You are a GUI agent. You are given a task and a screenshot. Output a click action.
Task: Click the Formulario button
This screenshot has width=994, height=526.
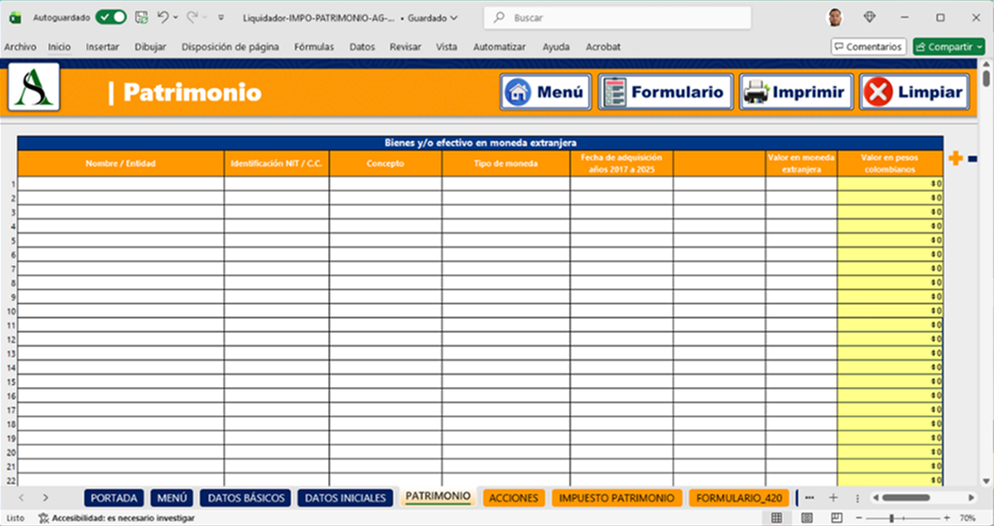click(x=666, y=92)
